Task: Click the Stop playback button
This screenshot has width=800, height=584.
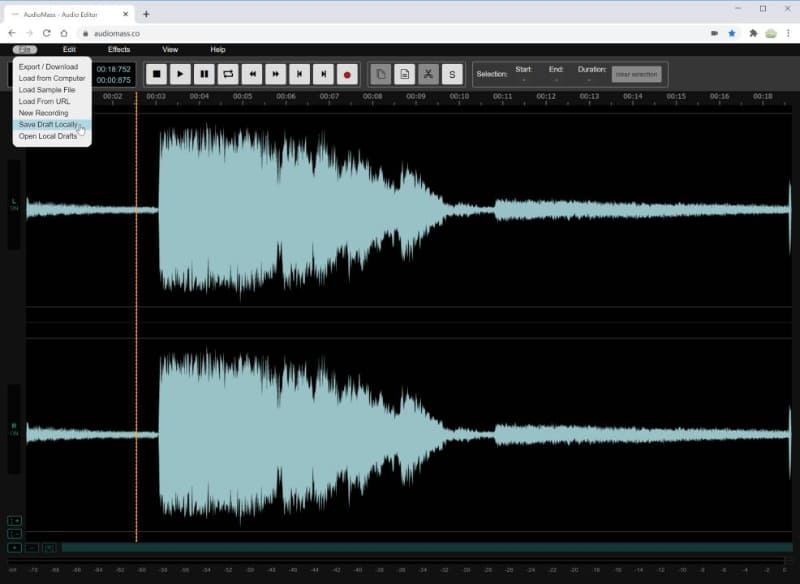Action: [157, 74]
